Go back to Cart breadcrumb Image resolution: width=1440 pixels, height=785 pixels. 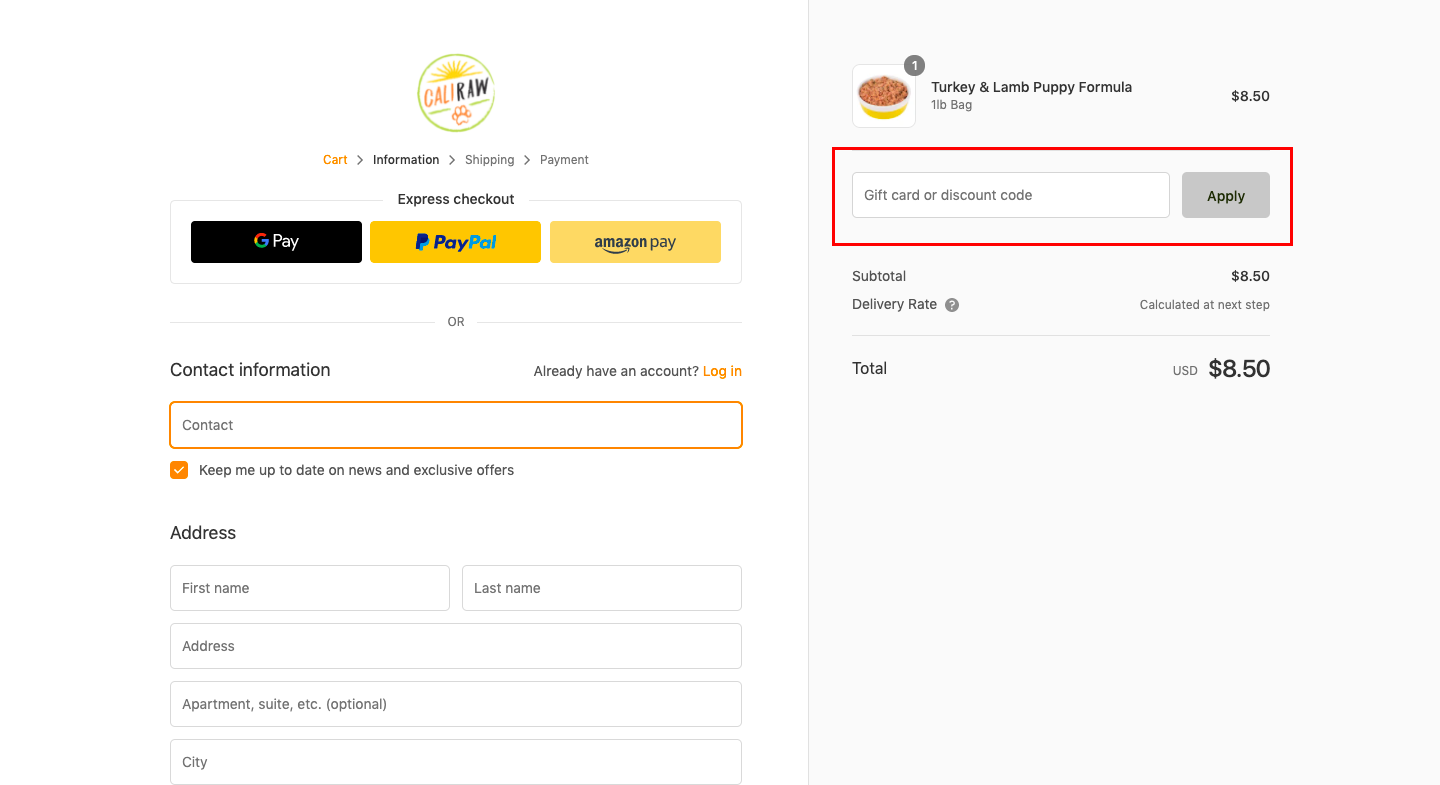pos(335,160)
